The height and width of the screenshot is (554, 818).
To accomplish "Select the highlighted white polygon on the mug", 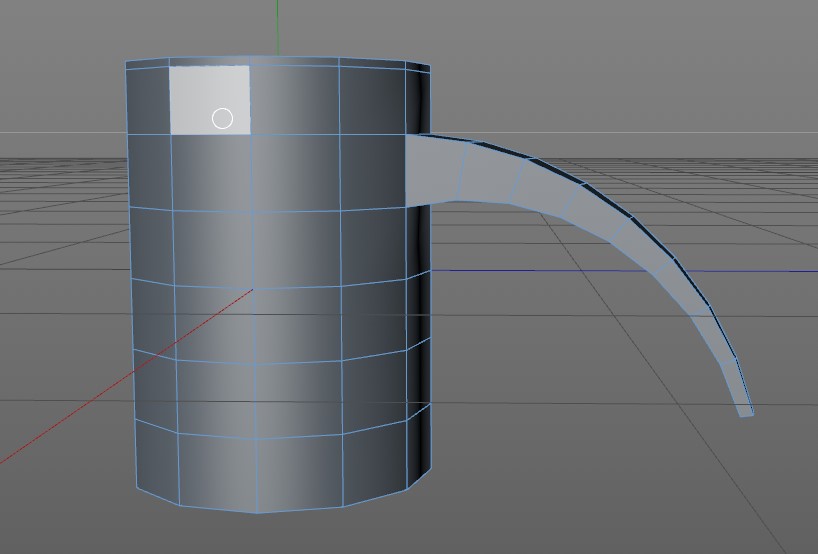I will click(x=210, y=100).
